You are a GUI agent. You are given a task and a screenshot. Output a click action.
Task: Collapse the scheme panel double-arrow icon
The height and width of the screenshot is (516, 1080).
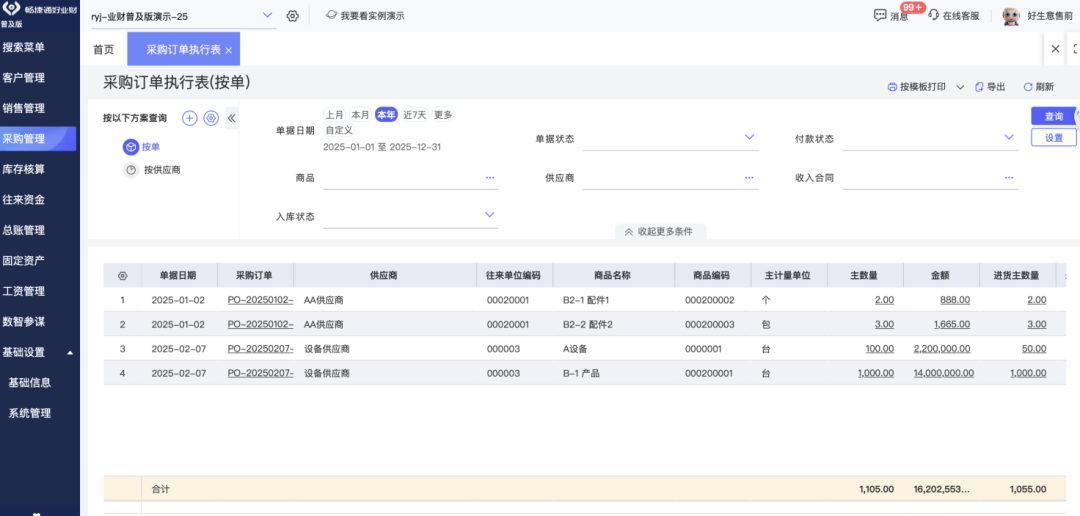[x=231, y=118]
